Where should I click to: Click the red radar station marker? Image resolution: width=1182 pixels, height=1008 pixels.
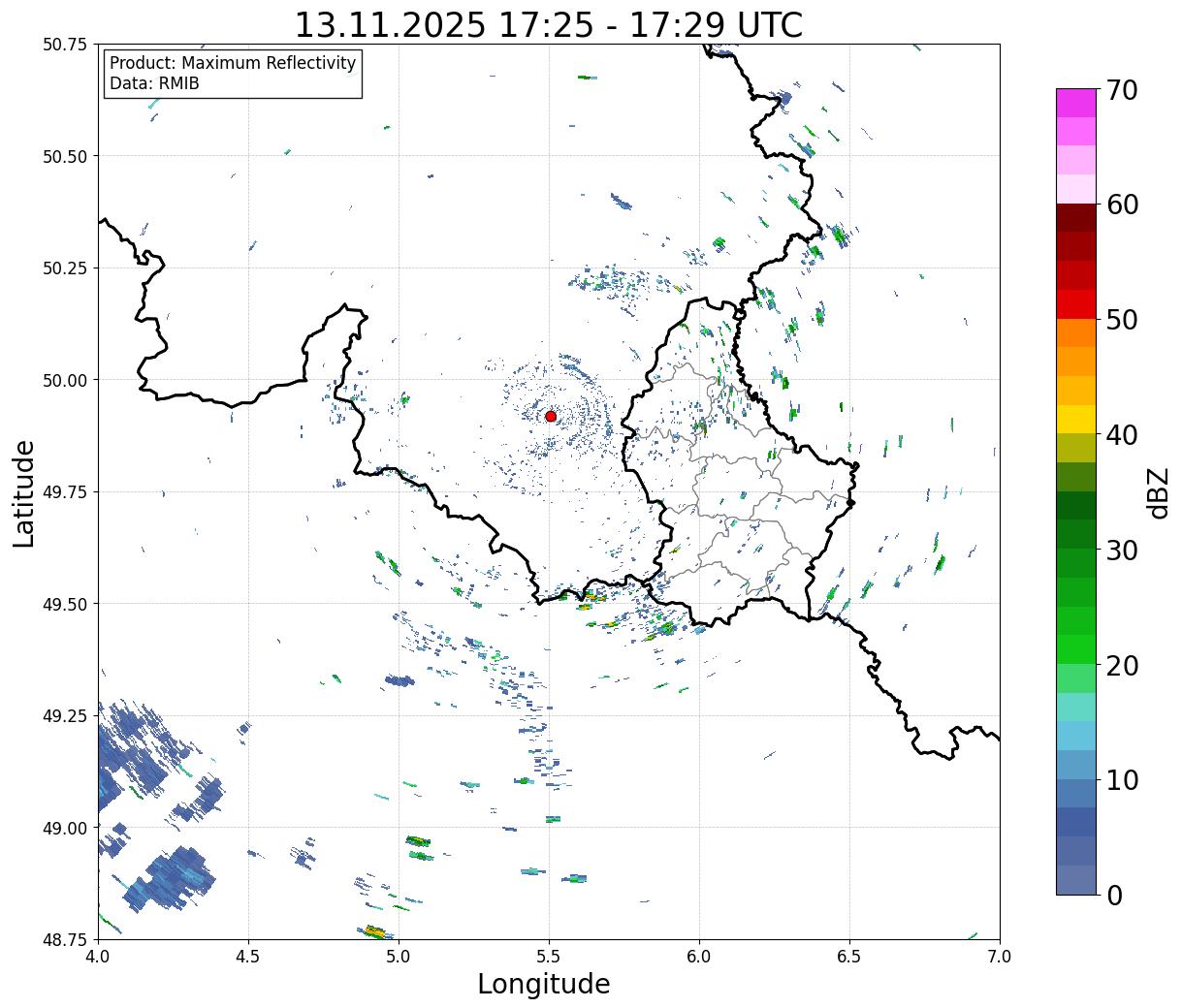(551, 416)
